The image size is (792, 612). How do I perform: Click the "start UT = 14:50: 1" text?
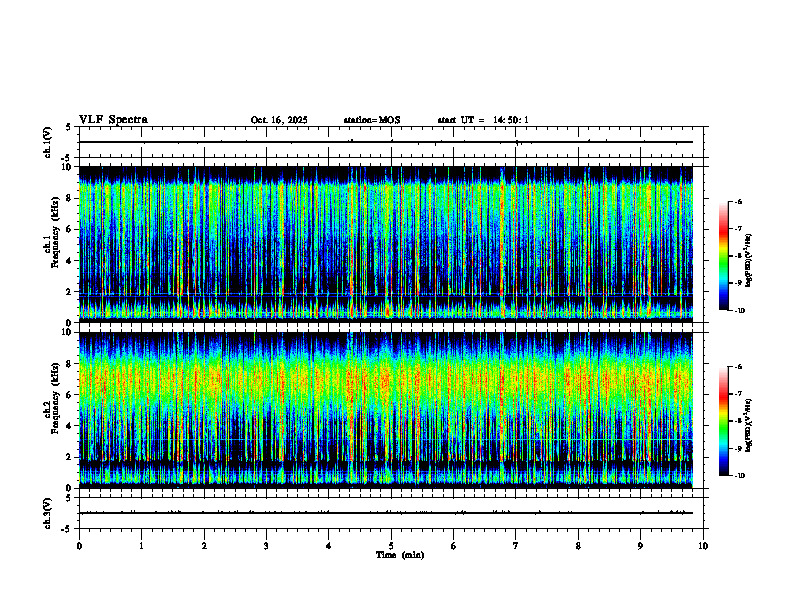point(483,120)
